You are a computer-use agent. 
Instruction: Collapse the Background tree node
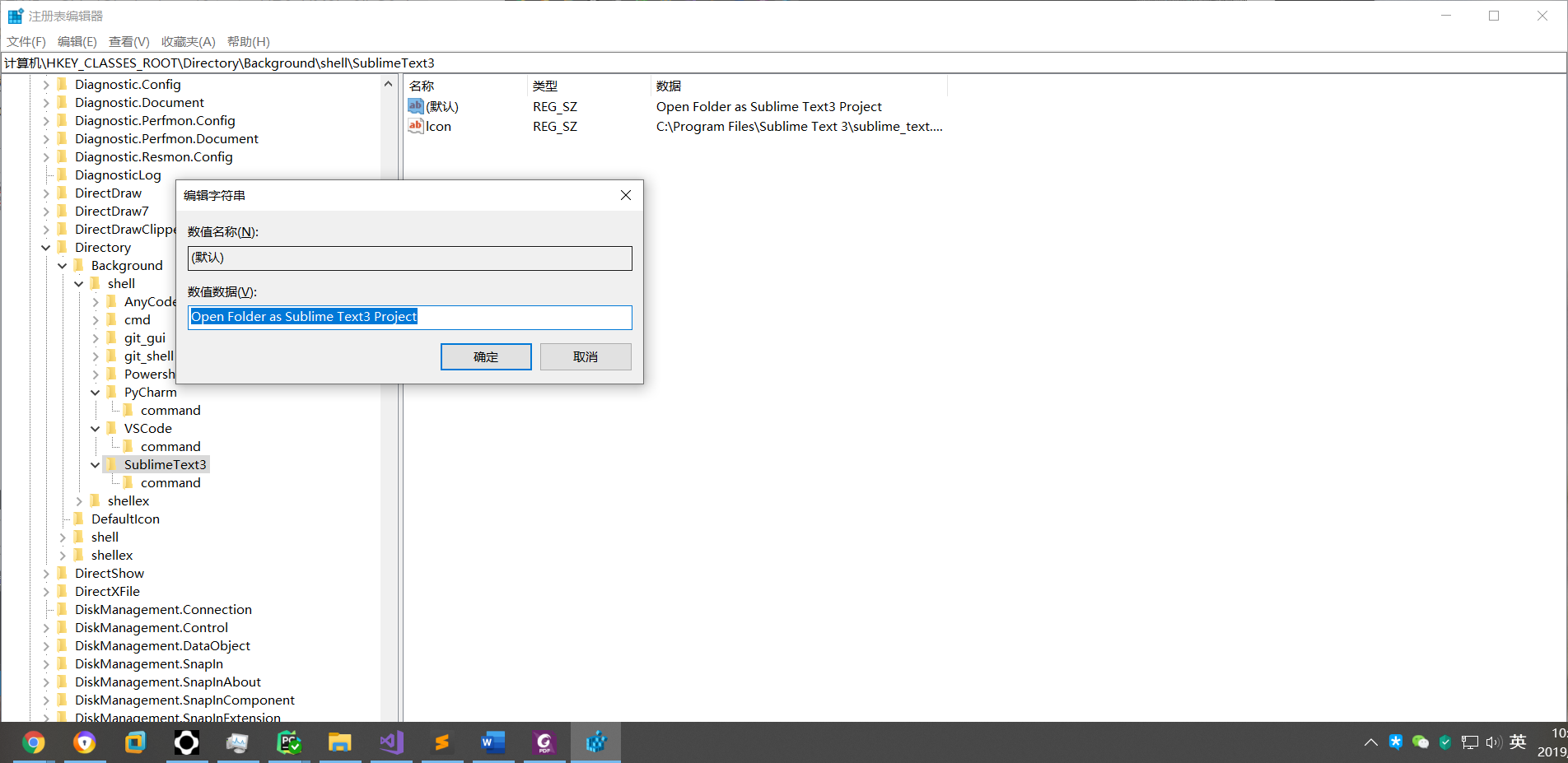pos(63,265)
